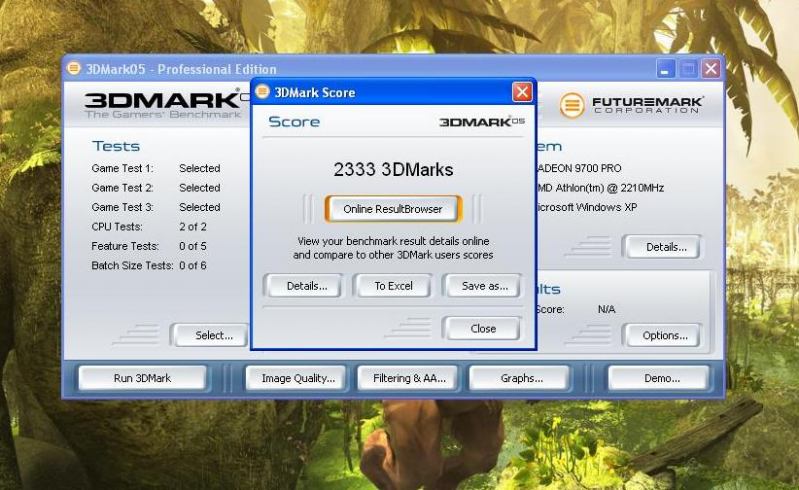Image resolution: width=799 pixels, height=490 pixels.
Task: Click the 3DMark Score dialog title icon
Action: pyautogui.click(x=262, y=92)
